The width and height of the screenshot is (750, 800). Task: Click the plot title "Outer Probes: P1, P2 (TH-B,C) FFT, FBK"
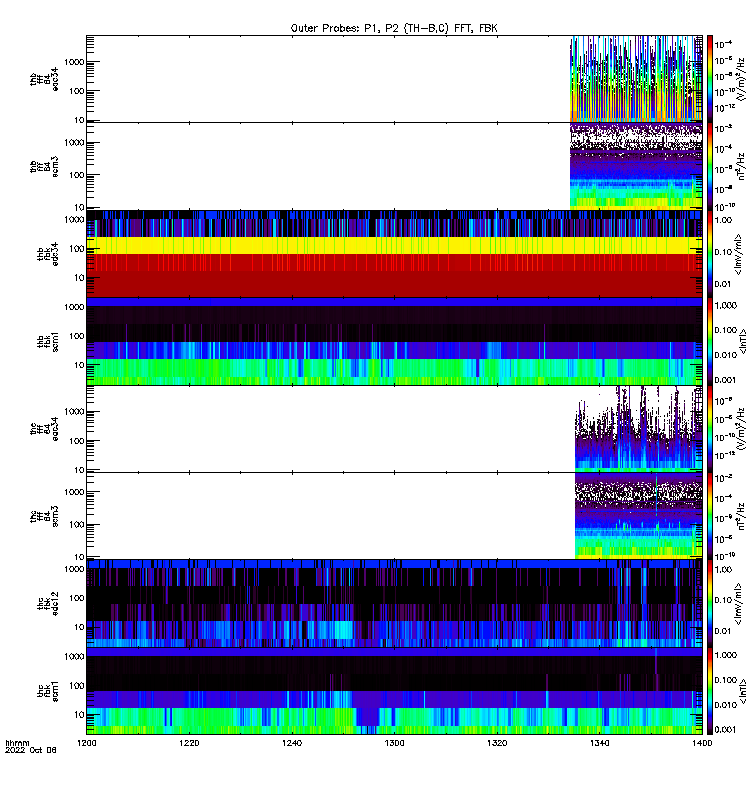click(x=394, y=28)
